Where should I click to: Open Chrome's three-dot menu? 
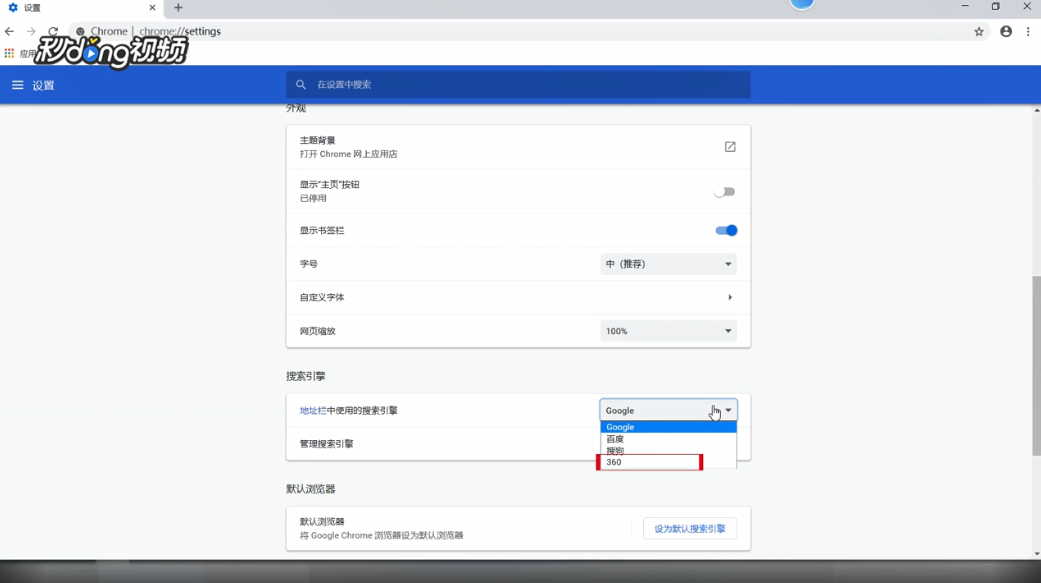click(1028, 31)
